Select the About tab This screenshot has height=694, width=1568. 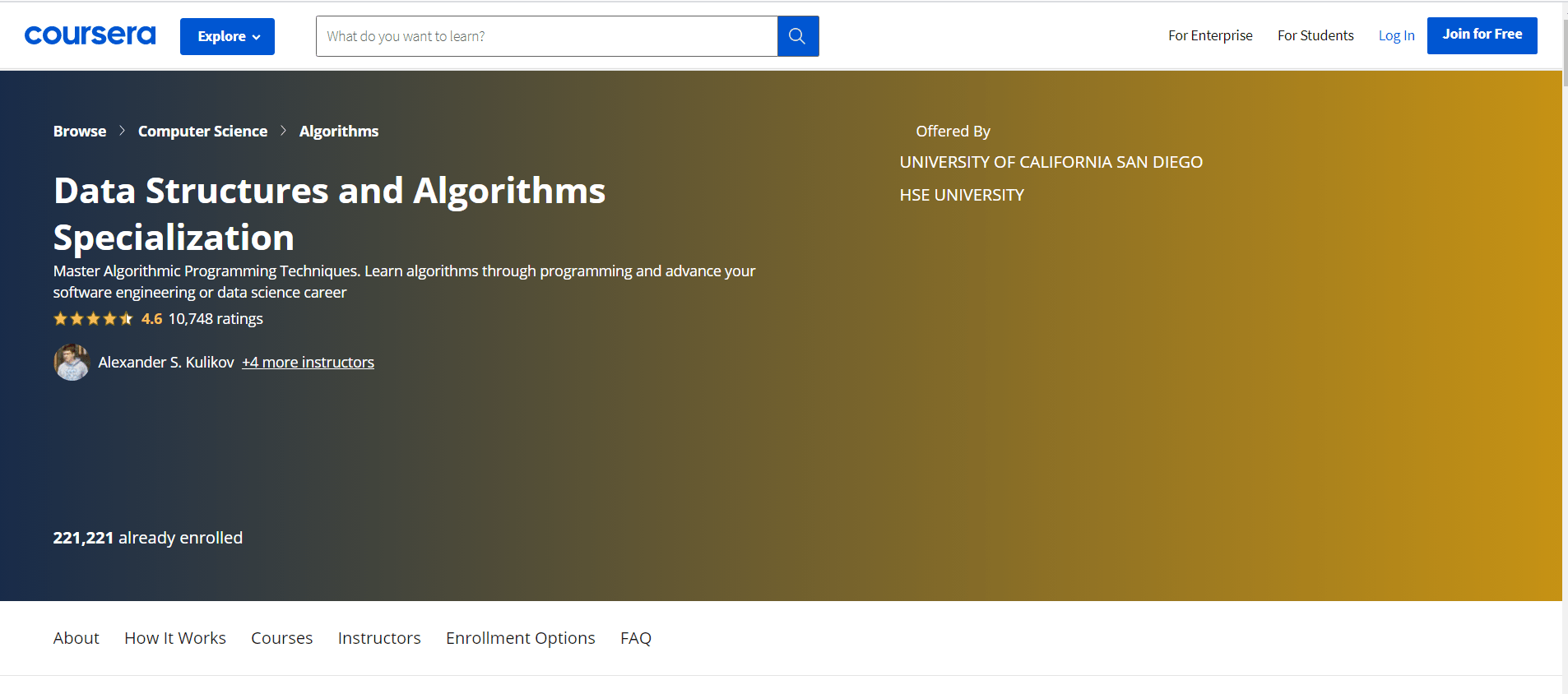77,638
